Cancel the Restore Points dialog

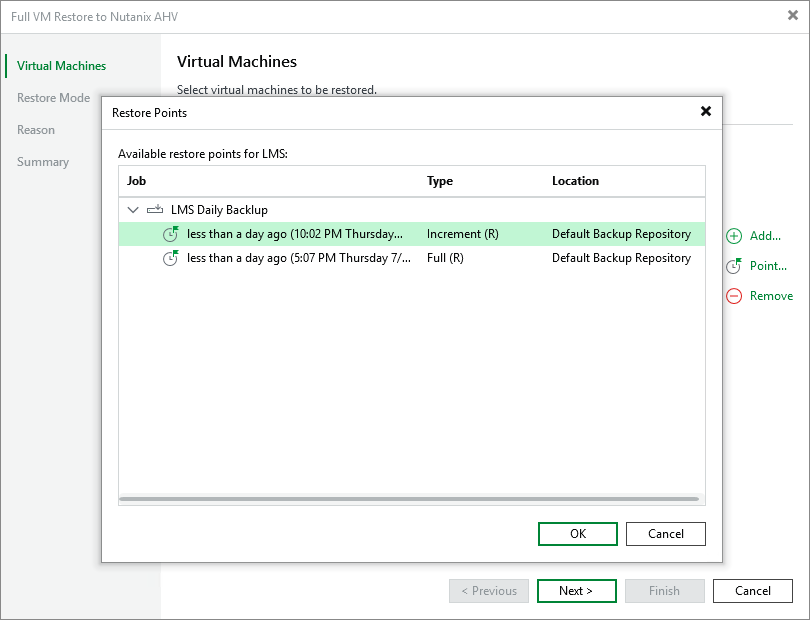point(665,533)
